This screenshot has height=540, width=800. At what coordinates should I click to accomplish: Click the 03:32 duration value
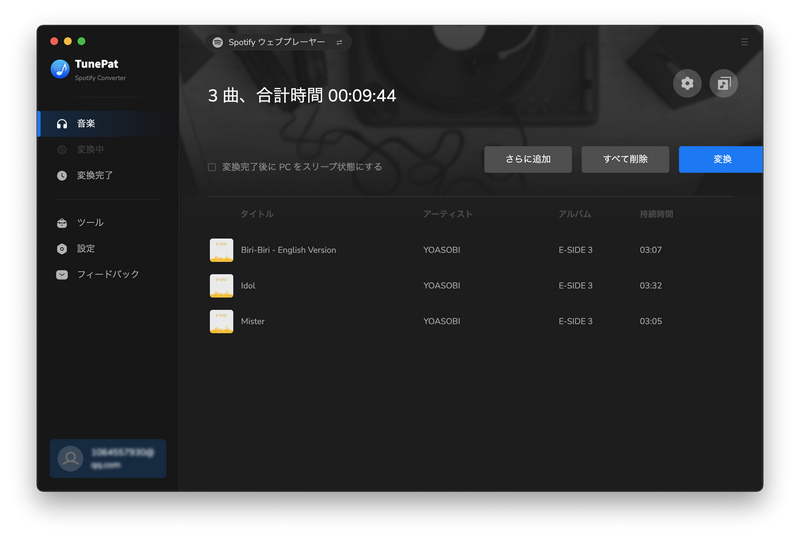tap(651, 286)
